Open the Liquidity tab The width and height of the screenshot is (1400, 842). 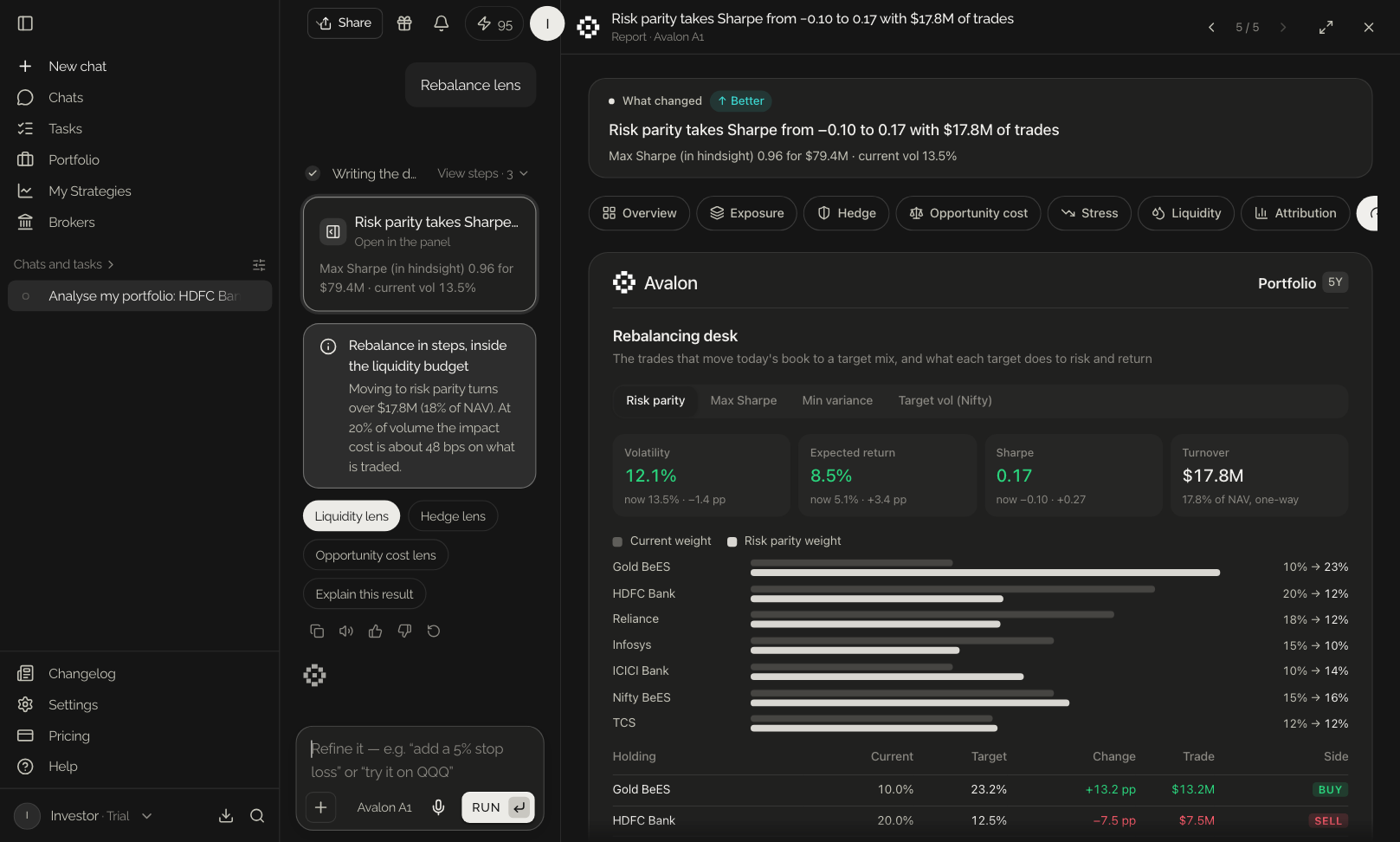1186,213
